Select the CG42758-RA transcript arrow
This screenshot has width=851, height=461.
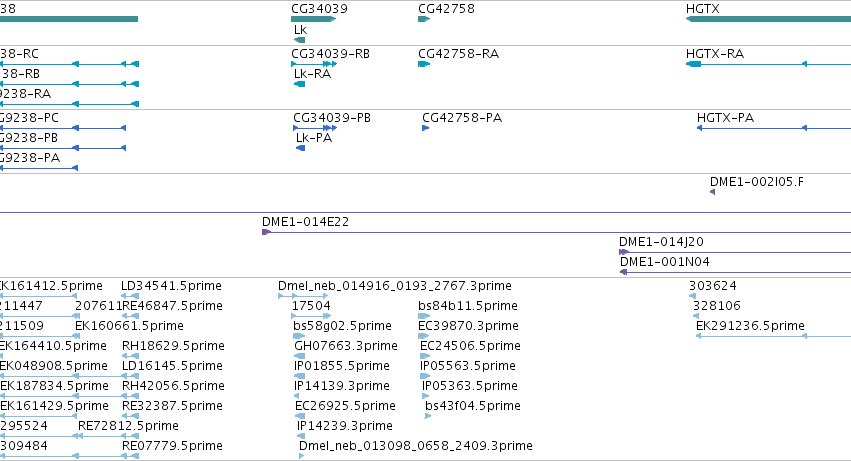pyautogui.click(x=424, y=64)
